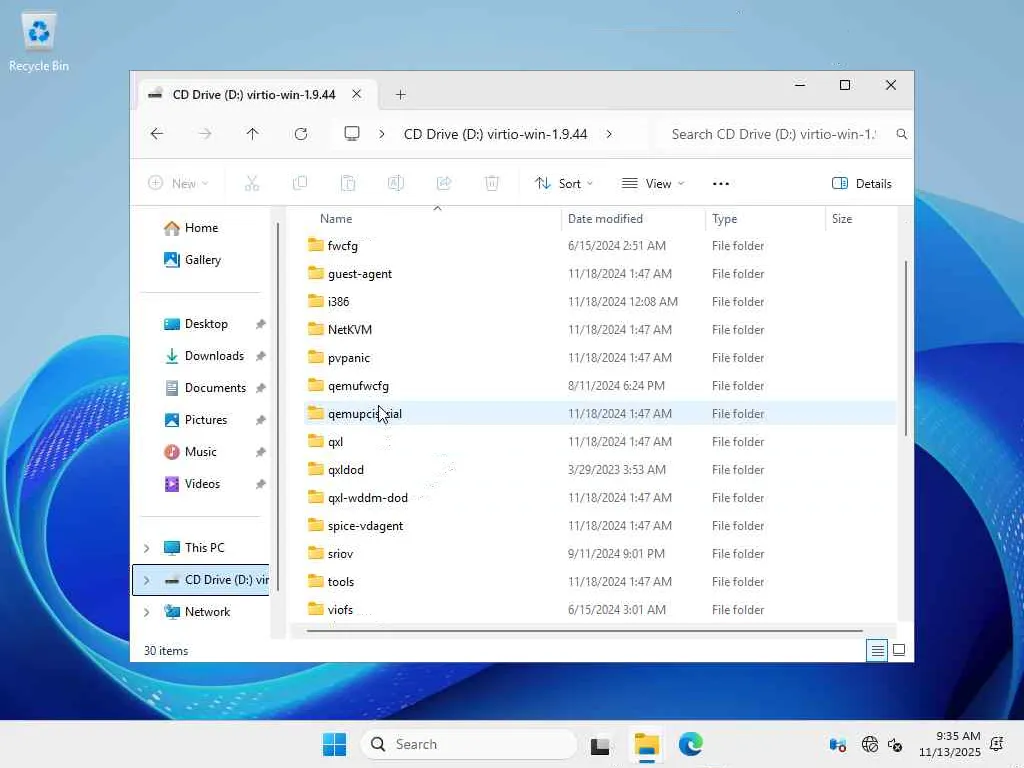Viewport: 1024px width, 768px height.
Task: Unpin Desktop using its pin icon
Action: point(261,324)
